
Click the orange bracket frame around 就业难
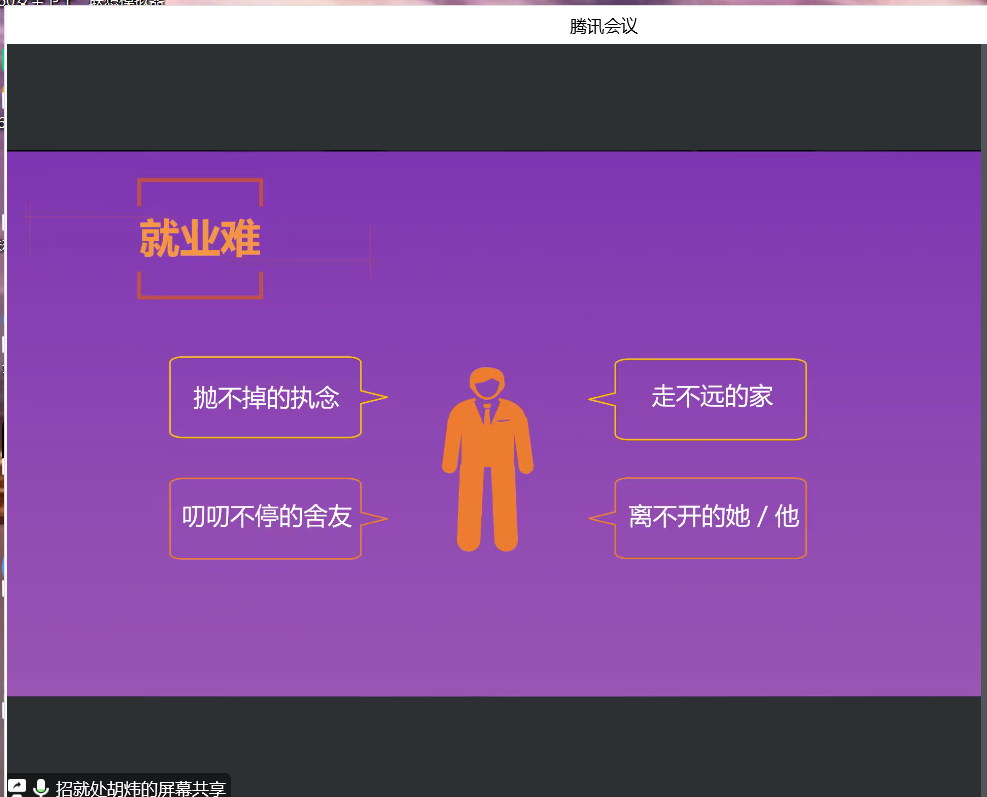click(200, 182)
